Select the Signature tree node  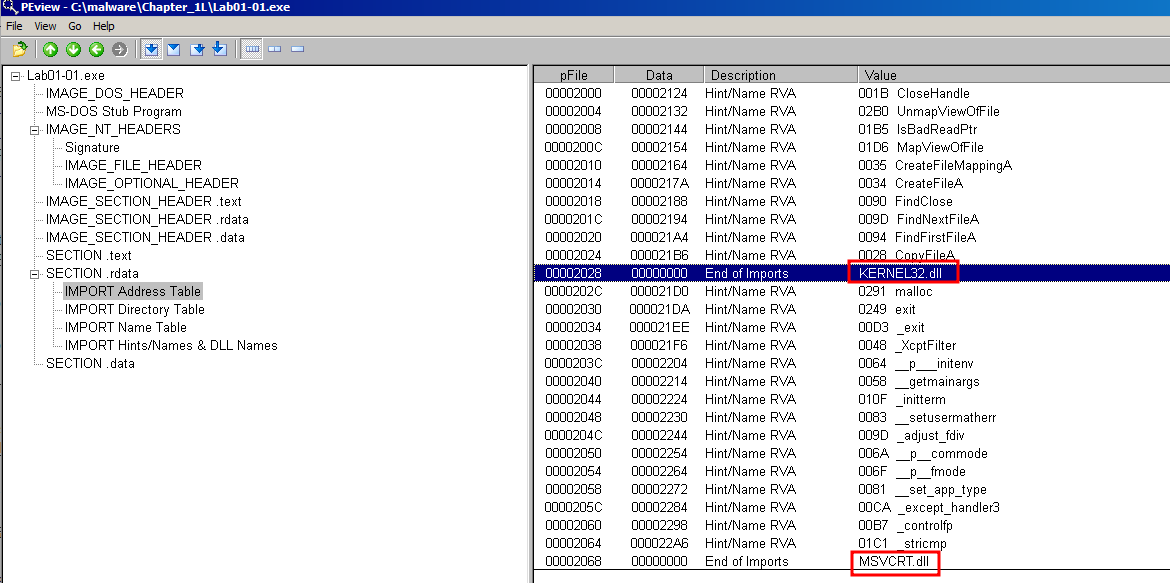coord(93,148)
